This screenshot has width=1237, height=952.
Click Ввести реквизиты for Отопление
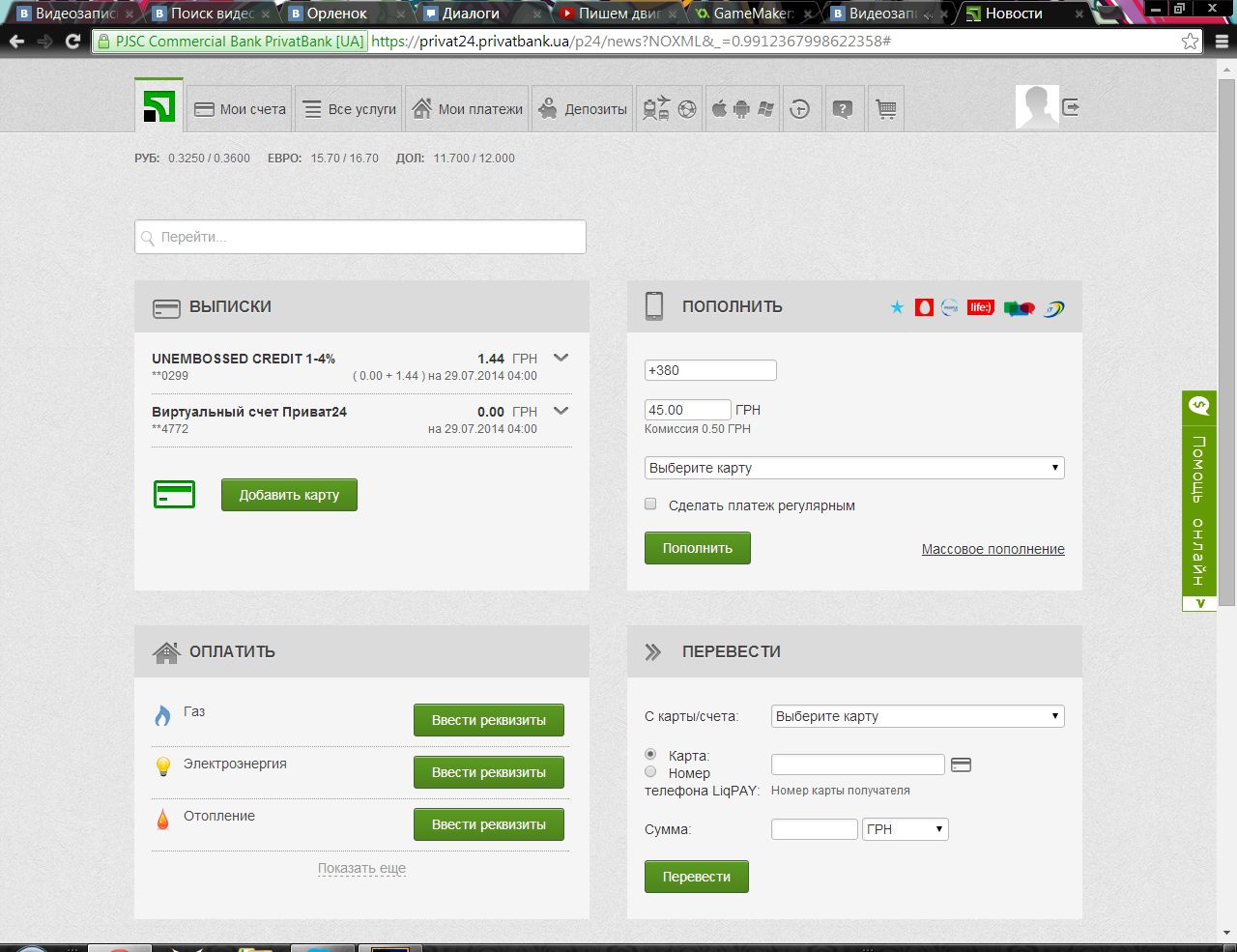coord(489,824)
